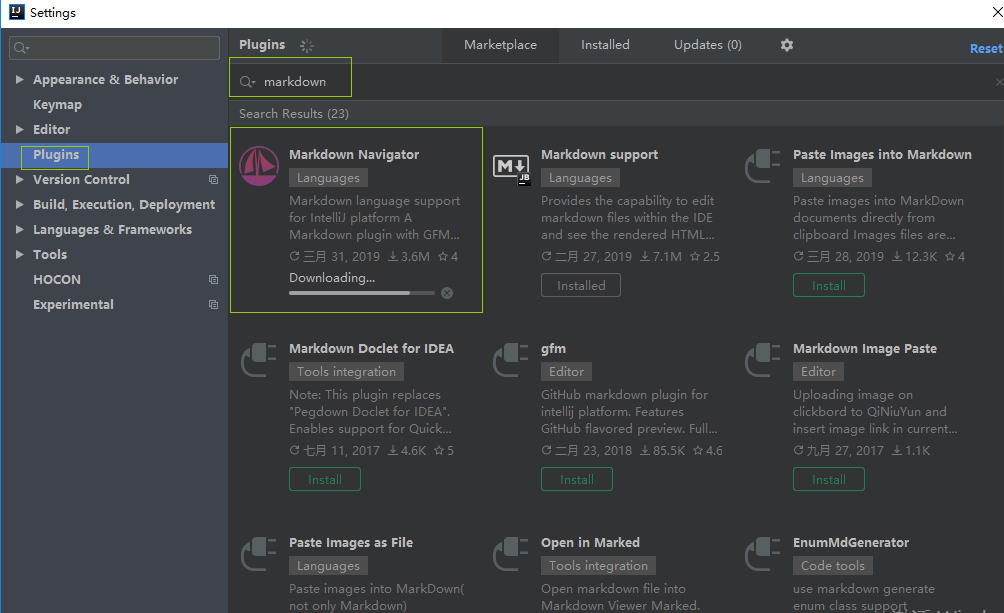The image size is (1004, 613).
Task: Switch to the Installed tab
Action: [604, 45]
